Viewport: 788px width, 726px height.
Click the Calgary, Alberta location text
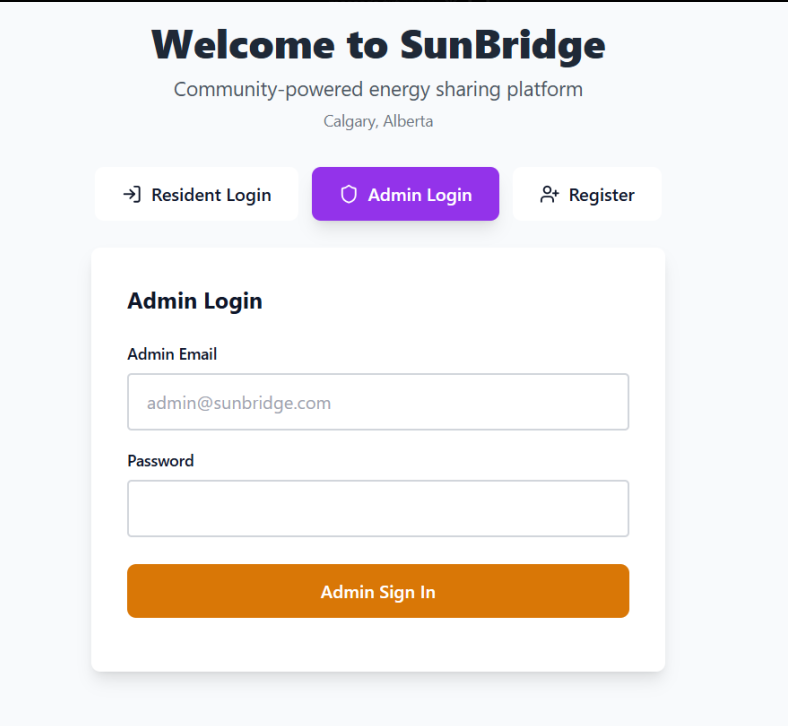tap(378, 122)
